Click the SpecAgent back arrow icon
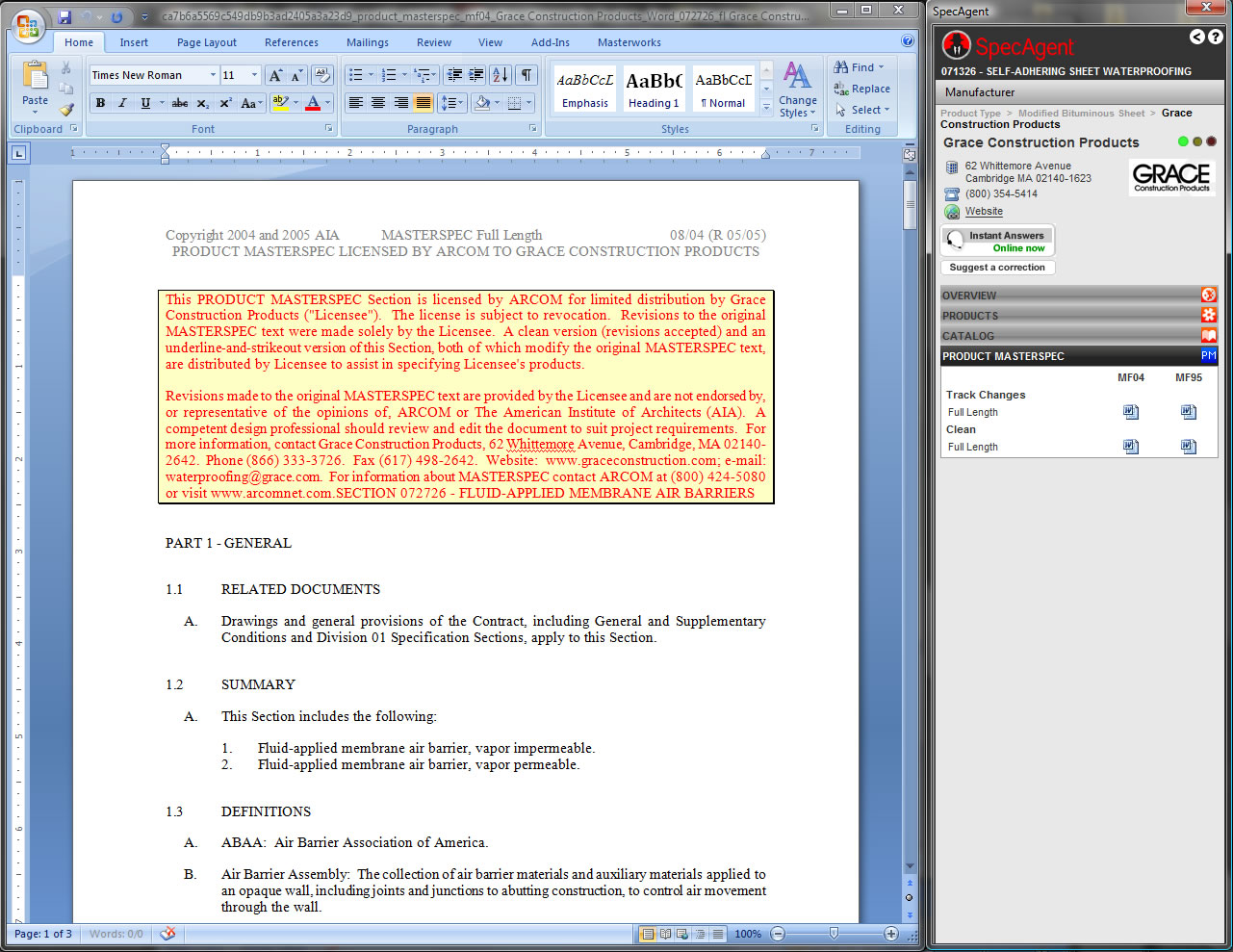The height and width of the screenshot is (952, 1233). pos(1196,37)
